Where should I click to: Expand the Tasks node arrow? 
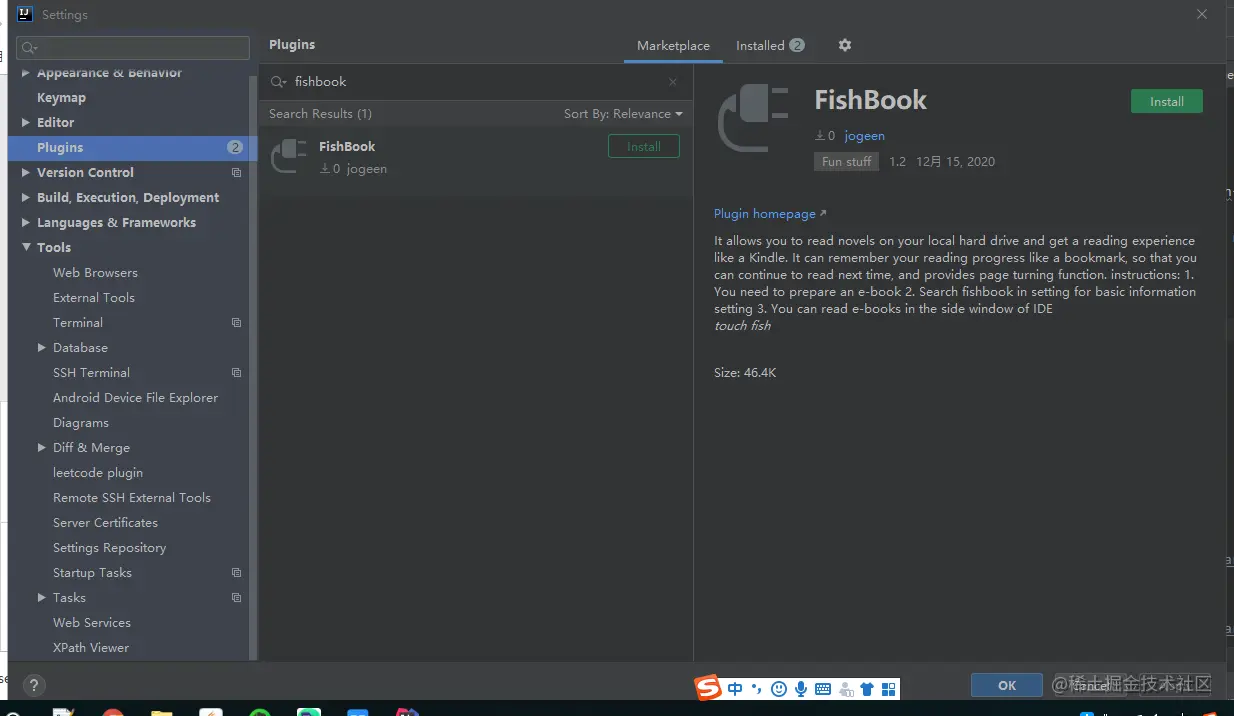(x=42, y=598)
